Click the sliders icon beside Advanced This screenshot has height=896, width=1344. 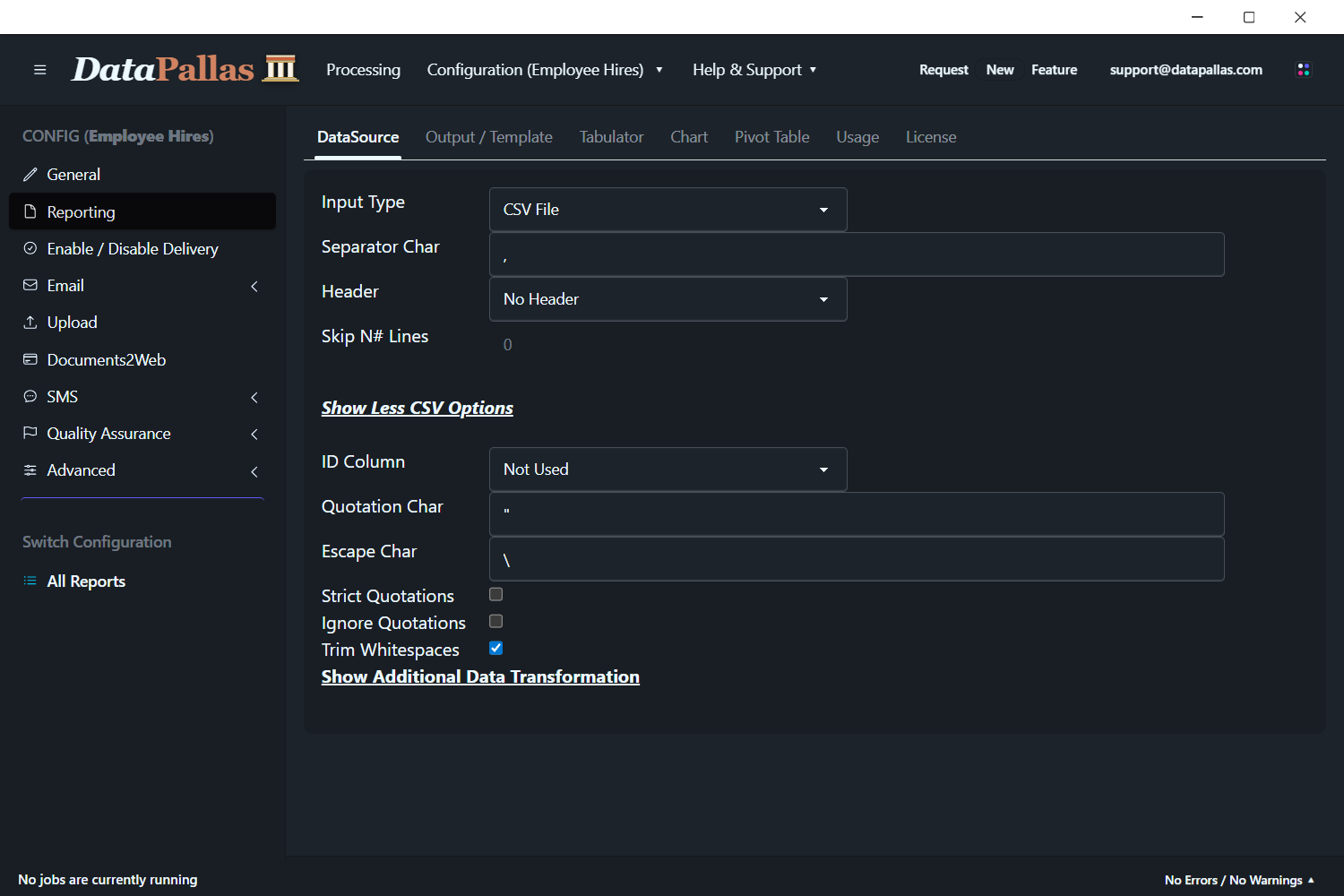[30, 470]
